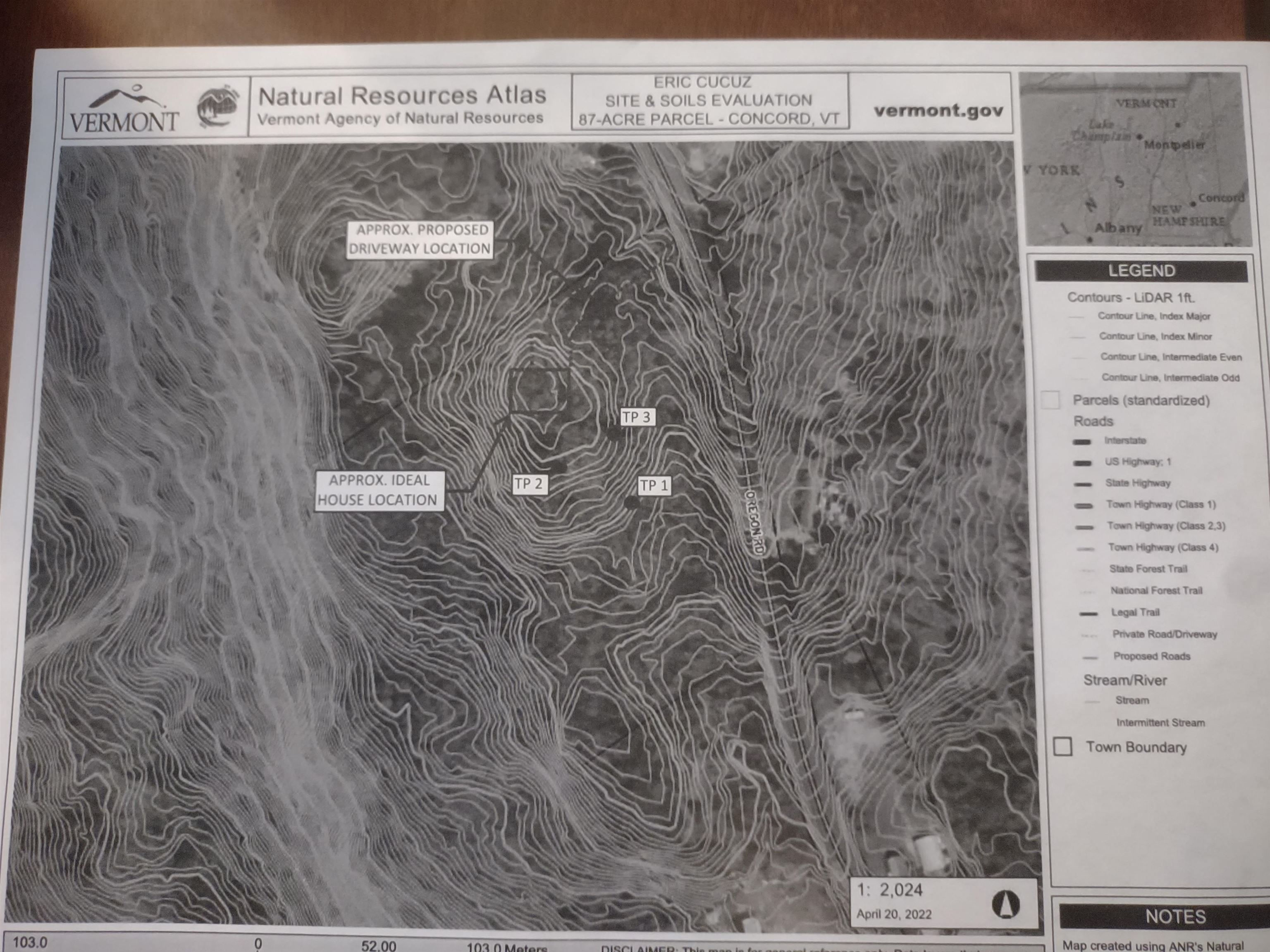Click the Approx. Proposed Driveway Location callout
1270x952 pixels.
(x=420, y=239)
